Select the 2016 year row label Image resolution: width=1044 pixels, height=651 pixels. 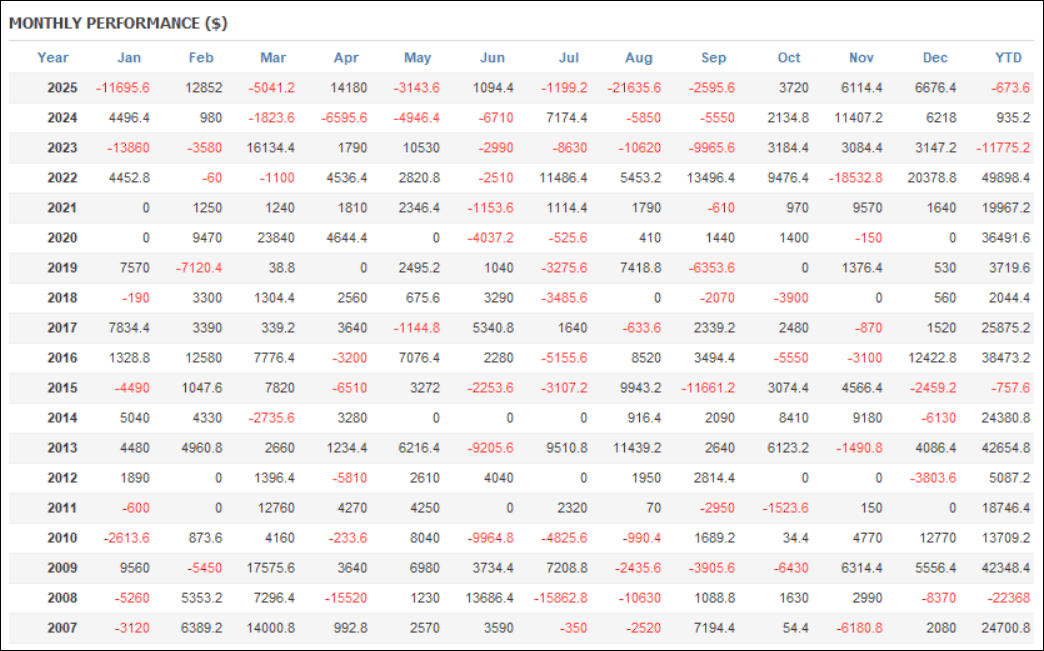pos(62,358)
